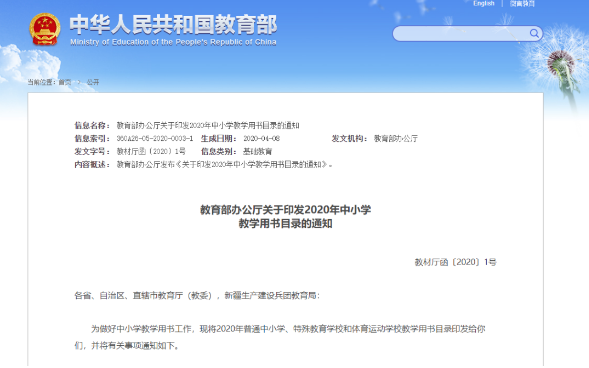Click the issuing agency value 教育部办公厅
This screenshot has height=368, width=589.
tap(396, 139)
